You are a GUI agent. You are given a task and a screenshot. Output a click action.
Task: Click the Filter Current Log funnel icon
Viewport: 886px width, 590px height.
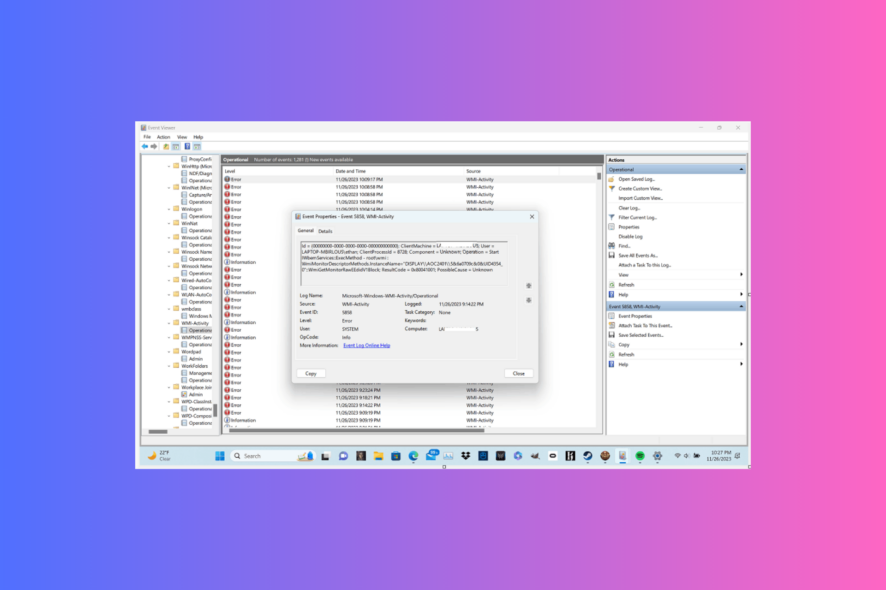tap(610, 217)
